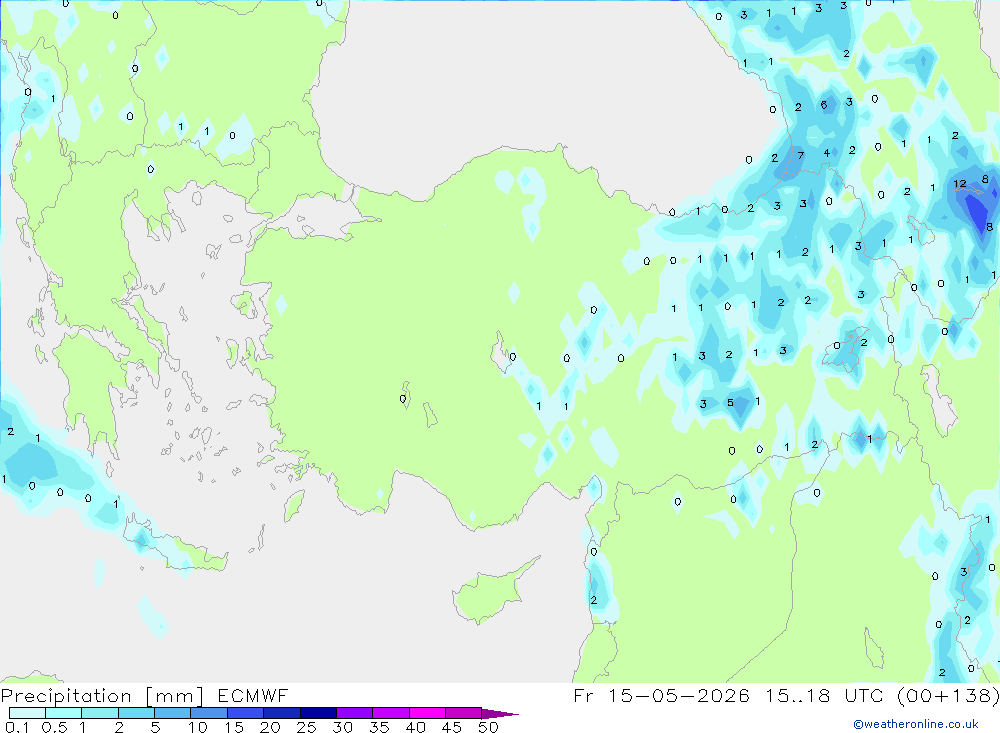Viewport: 1000px width, 733px height.
Task: Click the forecast offset (00+138)
Action: [948, 695]
